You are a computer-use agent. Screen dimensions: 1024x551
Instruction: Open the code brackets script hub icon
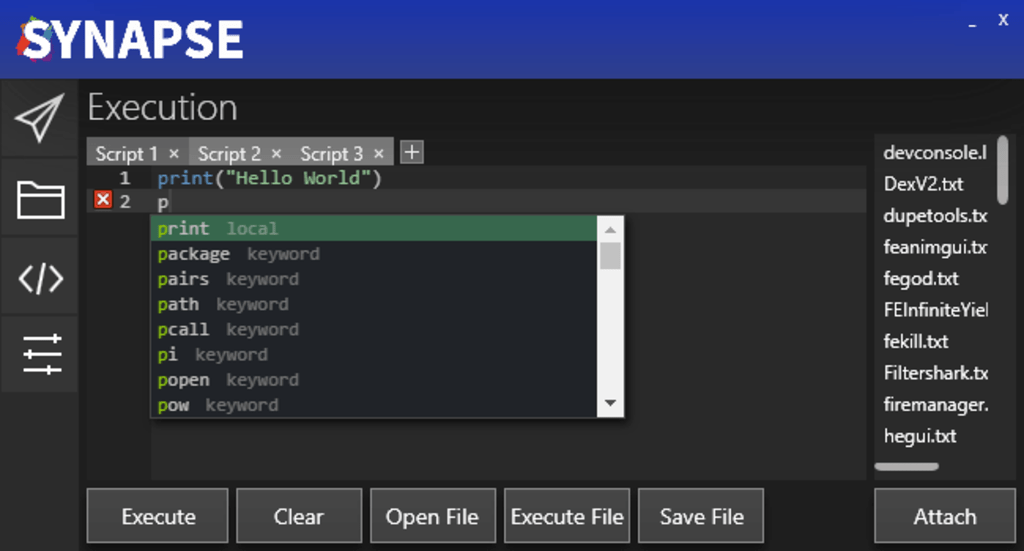coord(39,278)
